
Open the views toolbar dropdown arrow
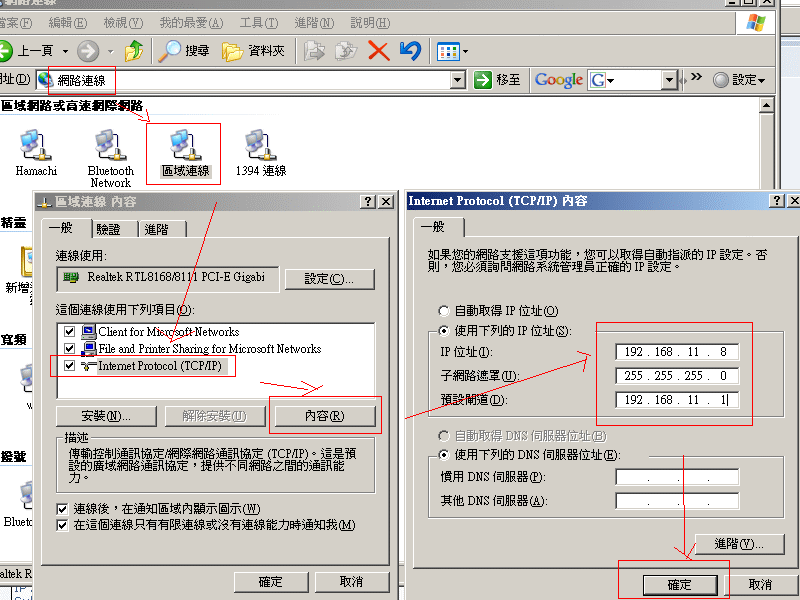pos(465,51)
